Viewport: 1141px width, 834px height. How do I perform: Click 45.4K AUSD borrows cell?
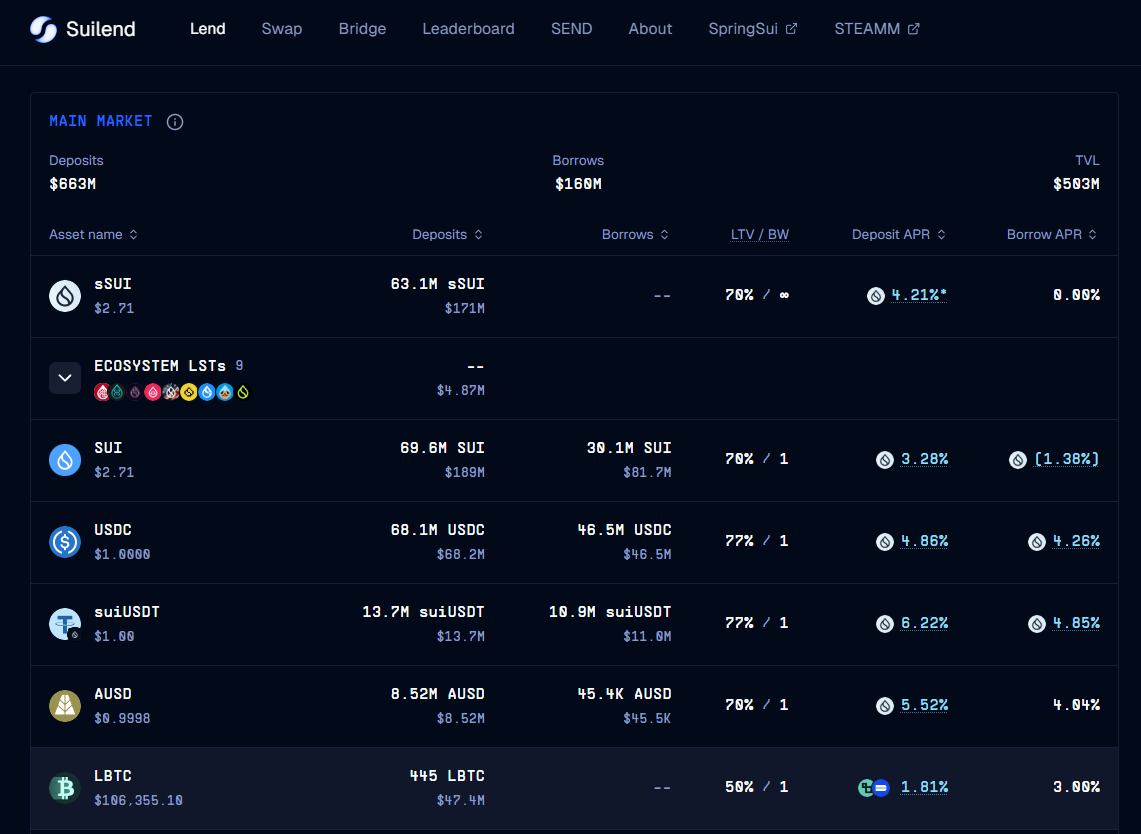[x=624, y=694]
